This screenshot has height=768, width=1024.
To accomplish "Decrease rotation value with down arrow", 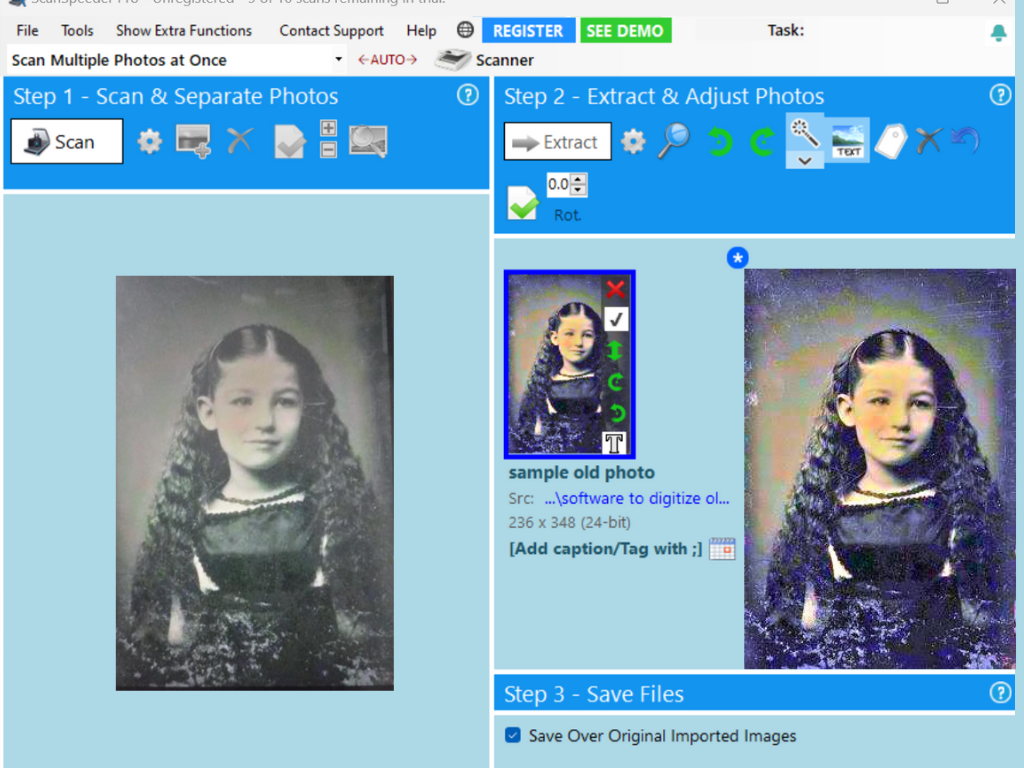I will tap(579, 191).
